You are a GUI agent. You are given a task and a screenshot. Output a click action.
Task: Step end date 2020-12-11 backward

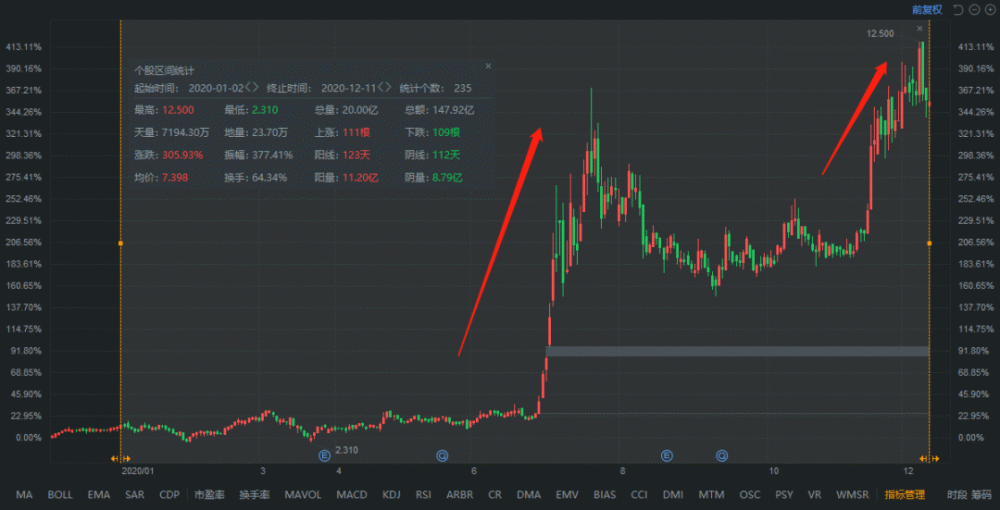click(x=381, y=88)
